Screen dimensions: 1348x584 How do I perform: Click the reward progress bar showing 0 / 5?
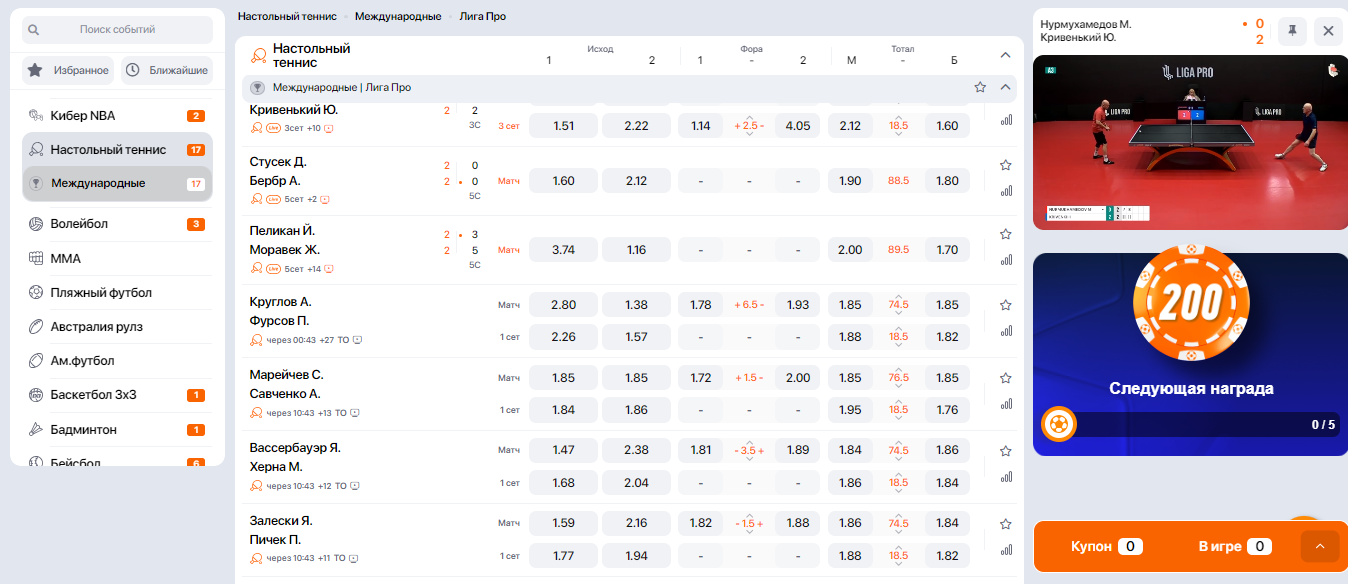point(1190,425)
